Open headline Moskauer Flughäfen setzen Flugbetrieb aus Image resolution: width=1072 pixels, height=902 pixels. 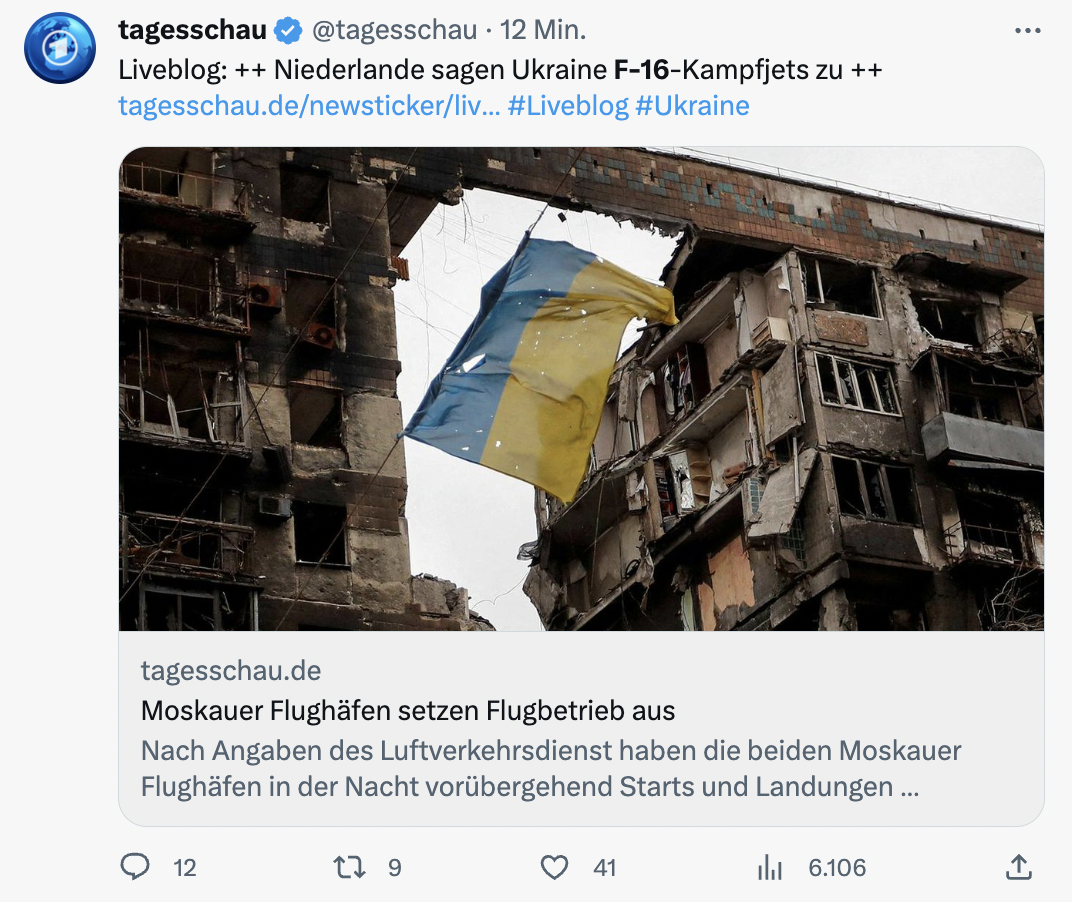pos(408,711)
